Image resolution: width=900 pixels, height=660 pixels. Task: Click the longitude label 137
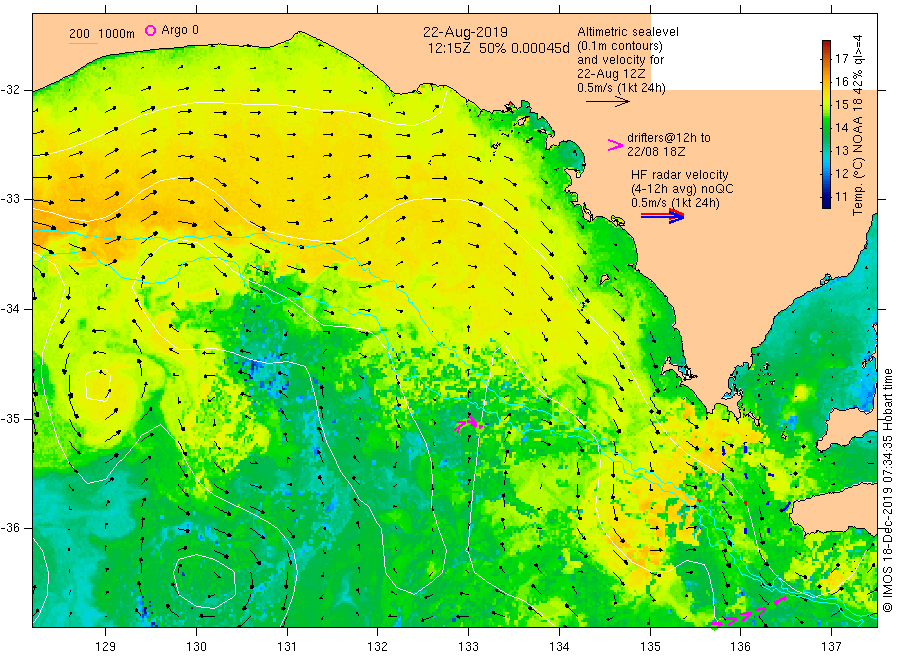pos(831,647)
